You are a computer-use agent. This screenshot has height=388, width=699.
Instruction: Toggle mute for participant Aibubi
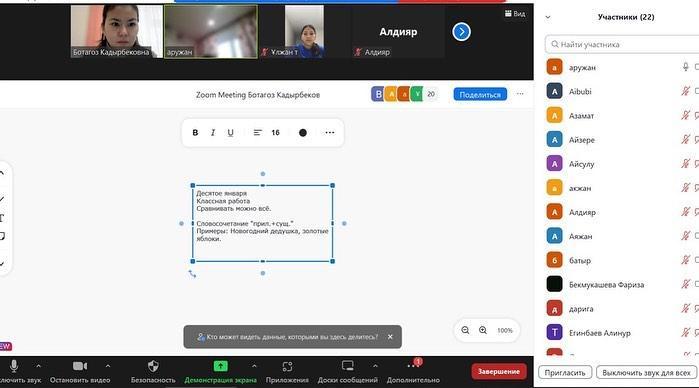click(x=686, y=91)
